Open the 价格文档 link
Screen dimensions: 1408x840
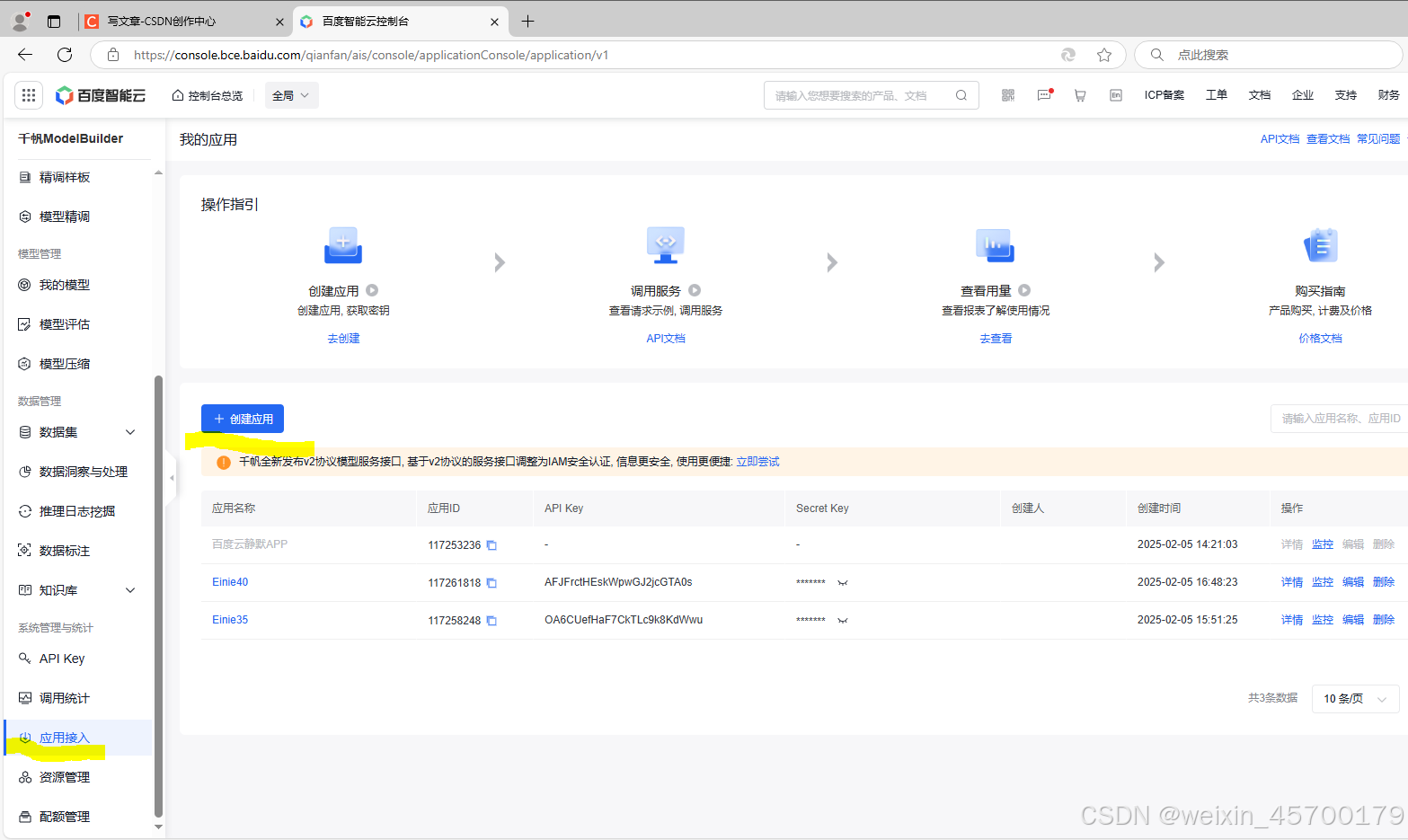coord(1320,339)
